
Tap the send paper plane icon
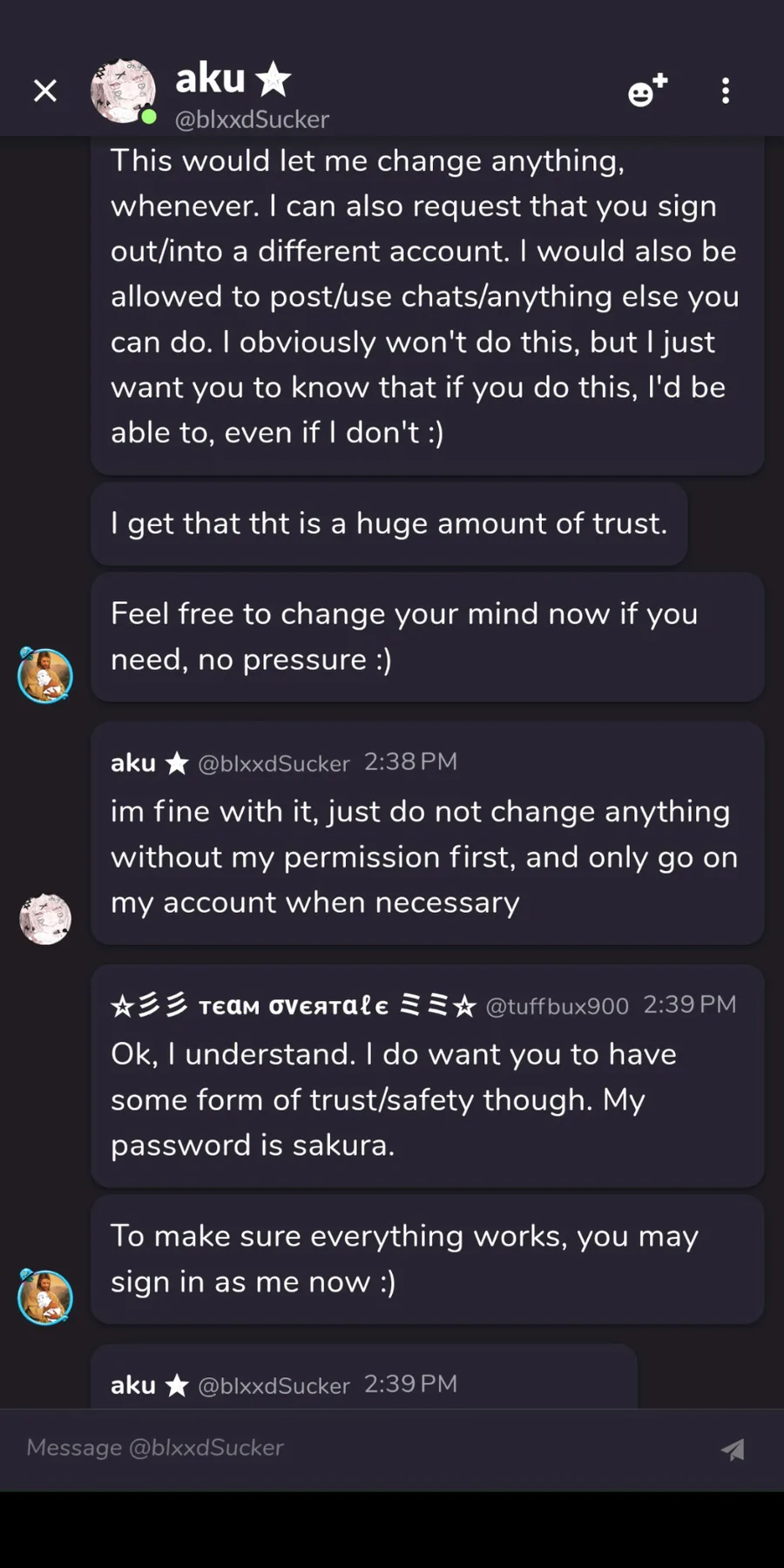tap(733, 1449)
